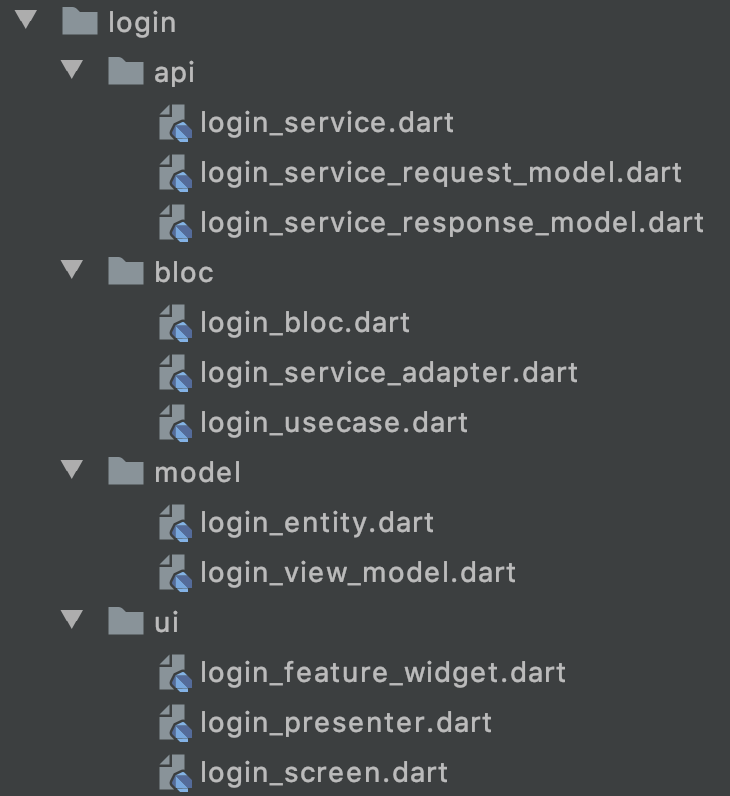Select login_screen.dart in the ui folder

tap(324, 773)
